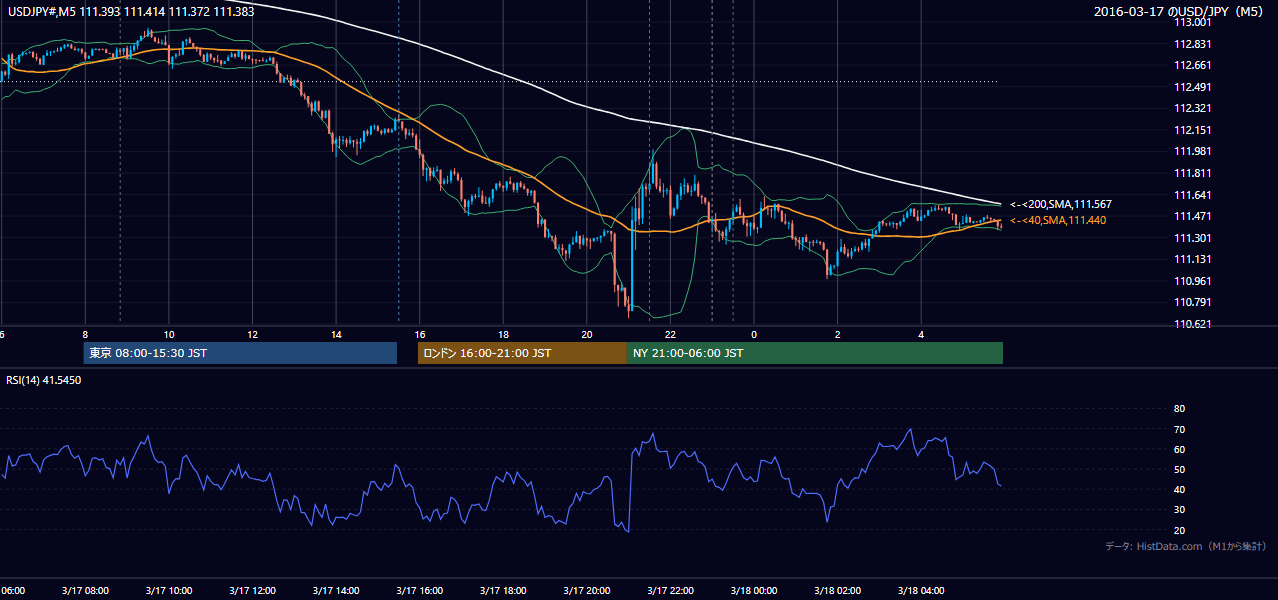The image size is (1278, 600).
Task: Click the RSI level 60 label
Action: 1179,449
